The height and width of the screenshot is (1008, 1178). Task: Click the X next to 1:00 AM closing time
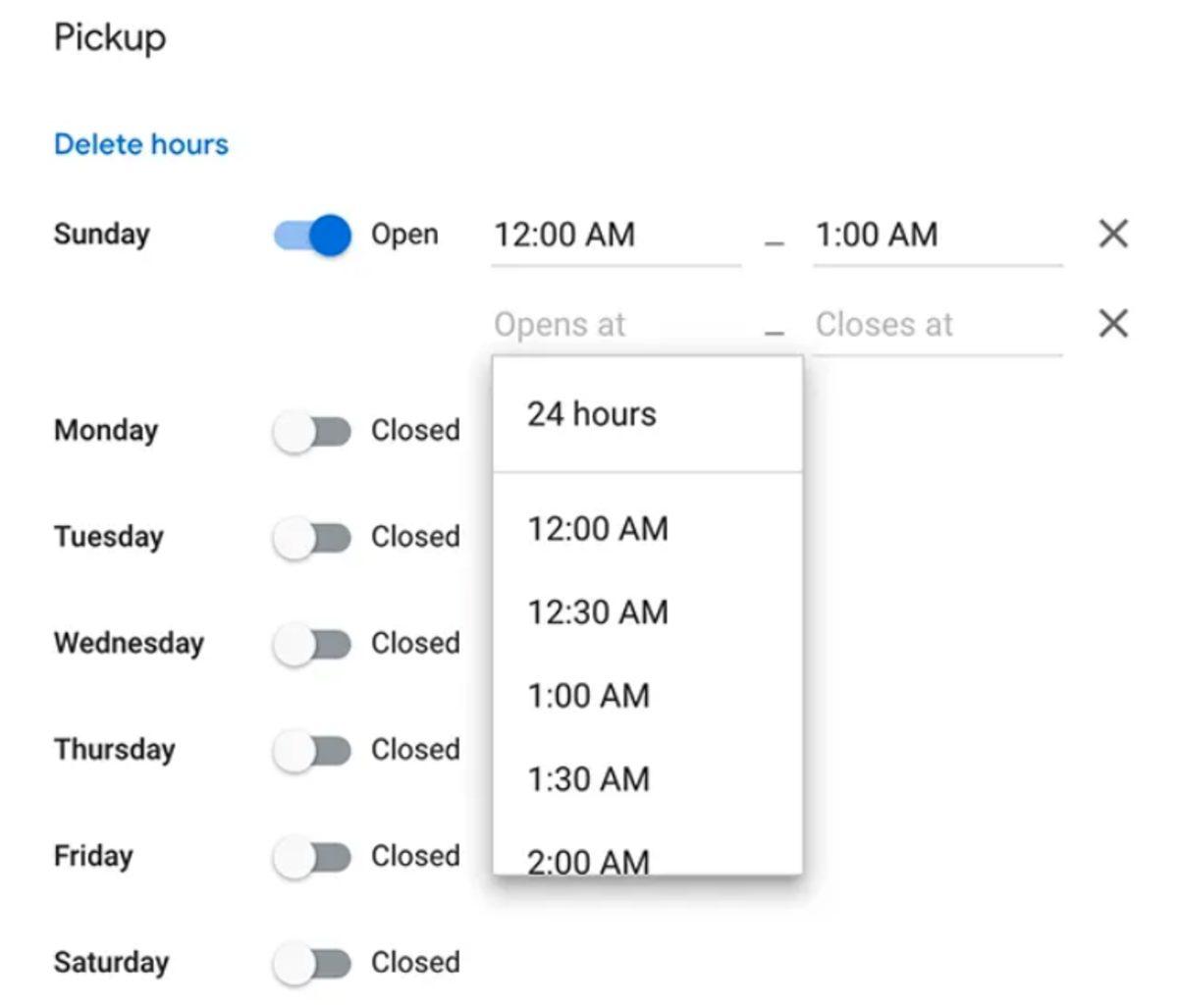pyautogui.click(x=1113, y=234)
